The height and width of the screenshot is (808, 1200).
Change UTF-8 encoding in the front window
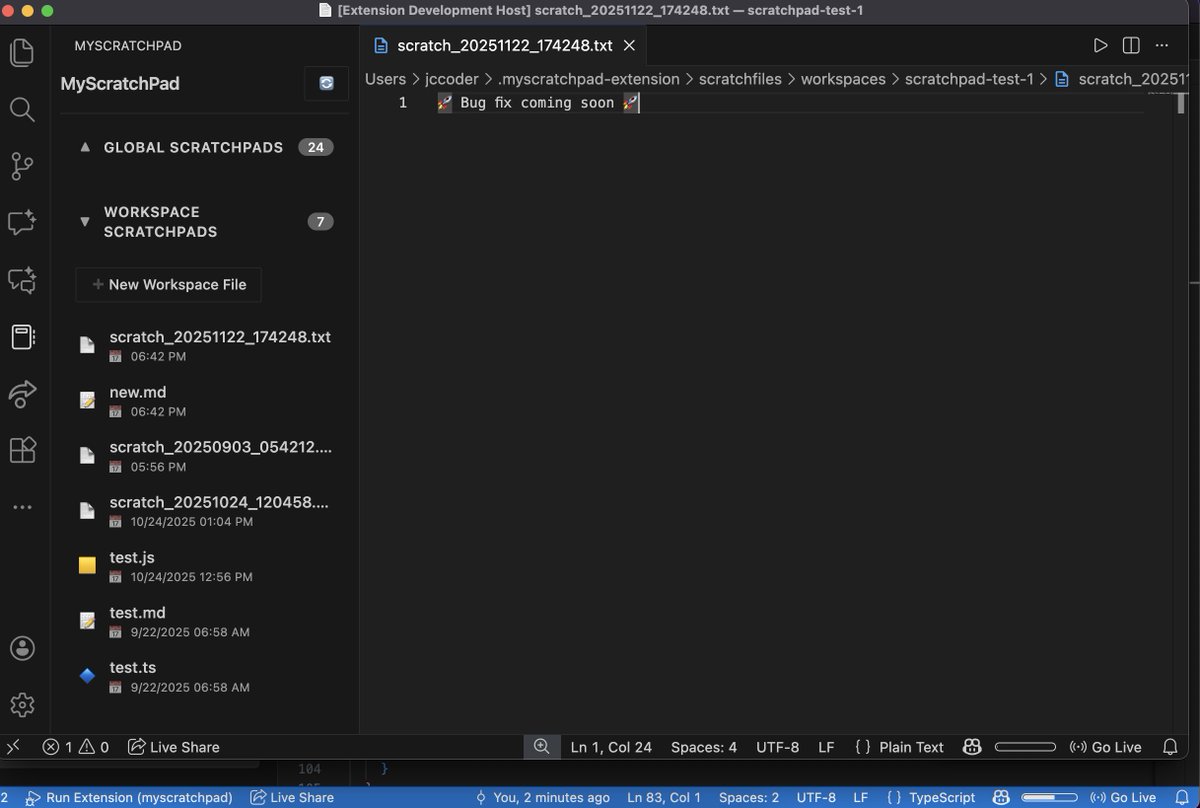(x=778, y=747)
